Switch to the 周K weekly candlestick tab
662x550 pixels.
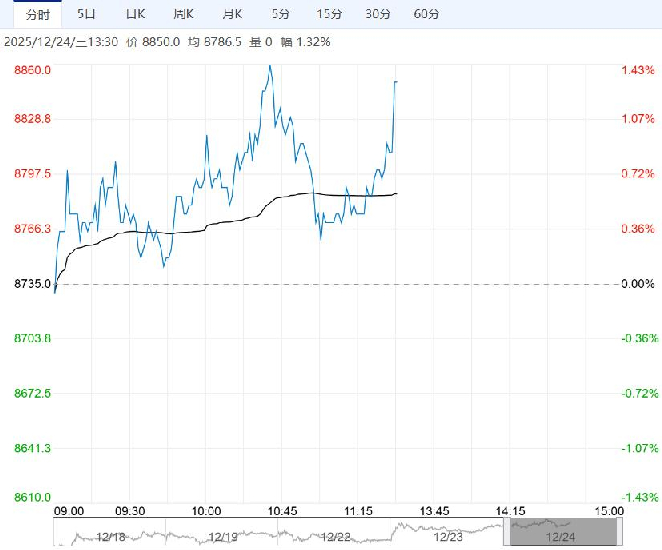183,14
